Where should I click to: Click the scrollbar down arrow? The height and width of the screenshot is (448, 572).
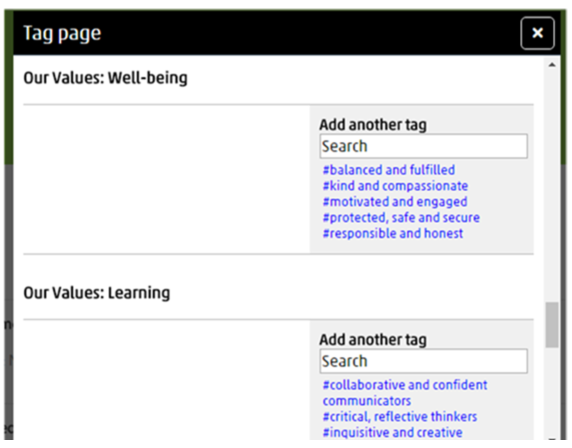point(552,439)
